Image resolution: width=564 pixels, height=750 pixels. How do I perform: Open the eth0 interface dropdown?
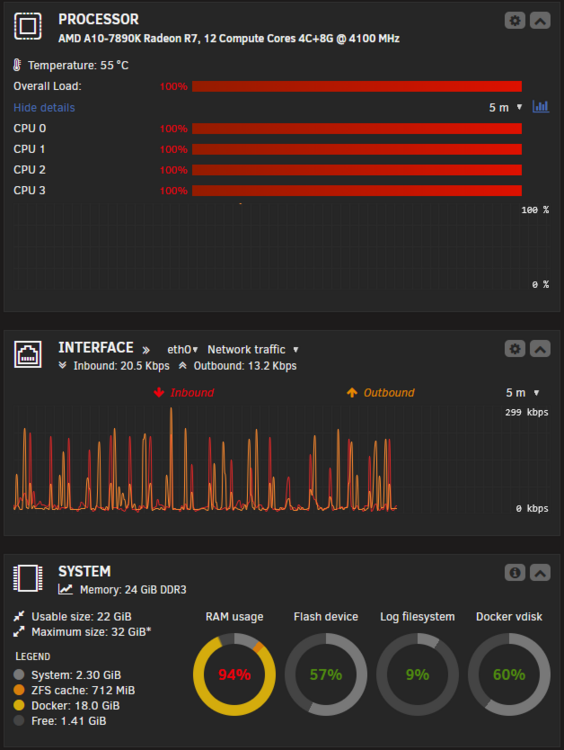point(182,350)
